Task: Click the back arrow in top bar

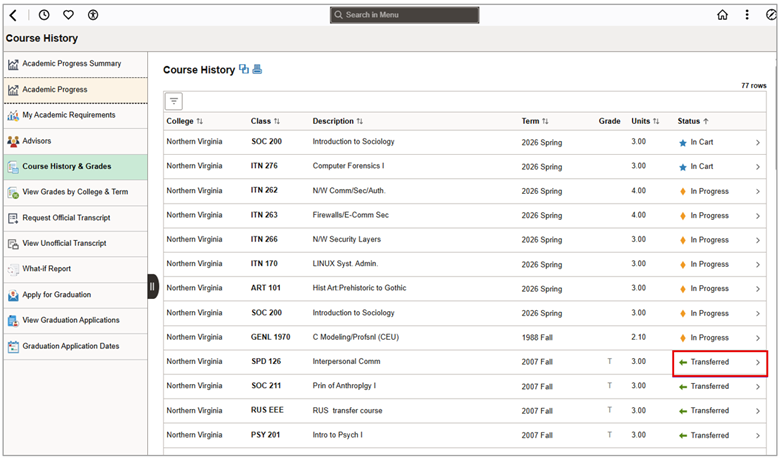Action: 13,15
